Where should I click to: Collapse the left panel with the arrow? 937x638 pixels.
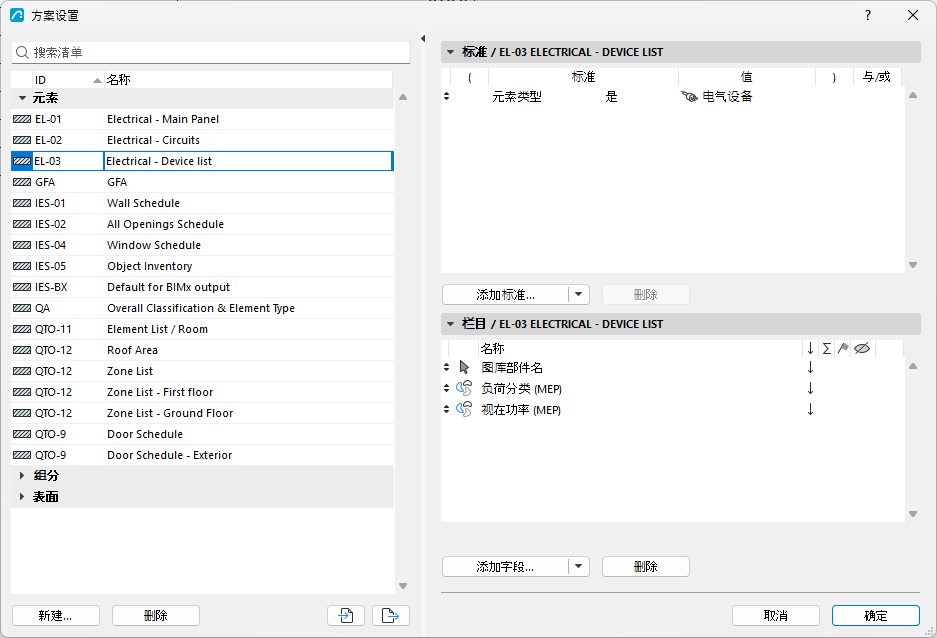[423, 39]
